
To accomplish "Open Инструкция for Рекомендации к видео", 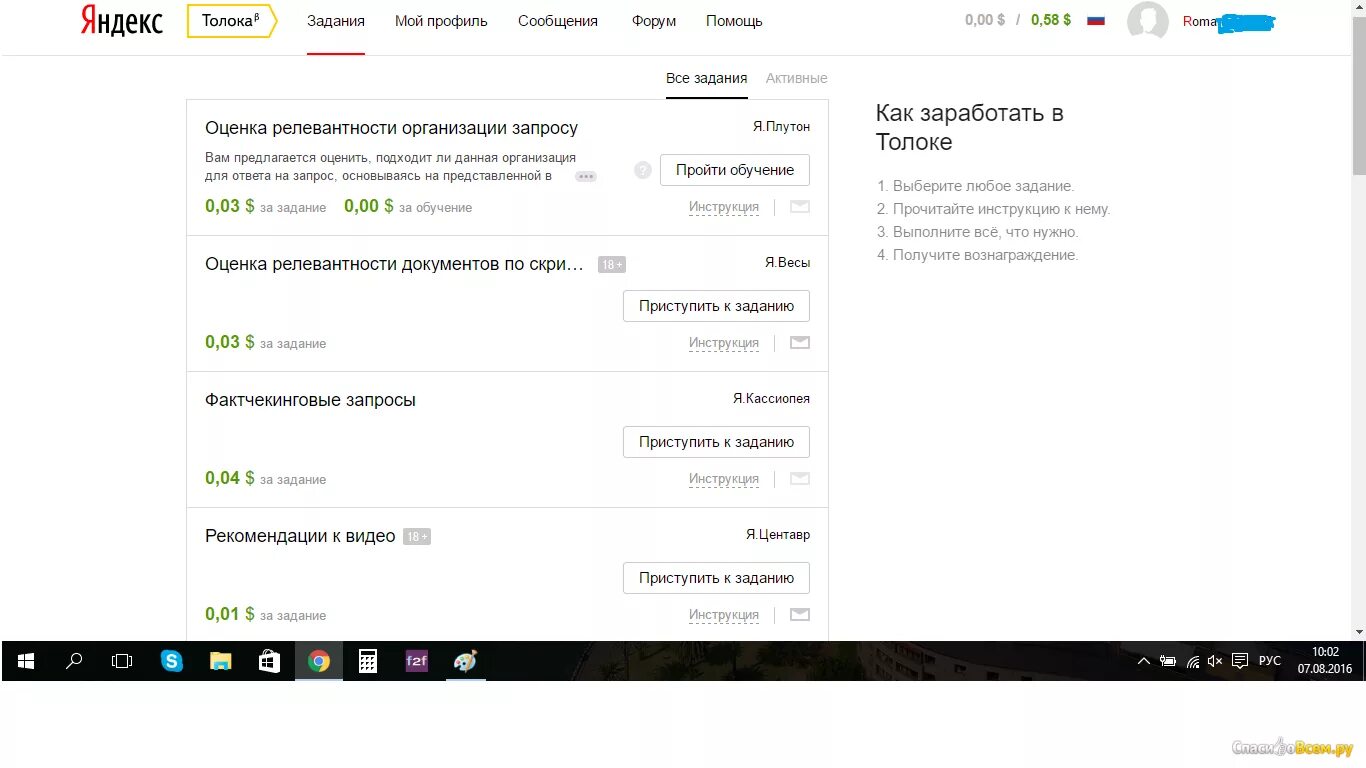I will point(724,615).
